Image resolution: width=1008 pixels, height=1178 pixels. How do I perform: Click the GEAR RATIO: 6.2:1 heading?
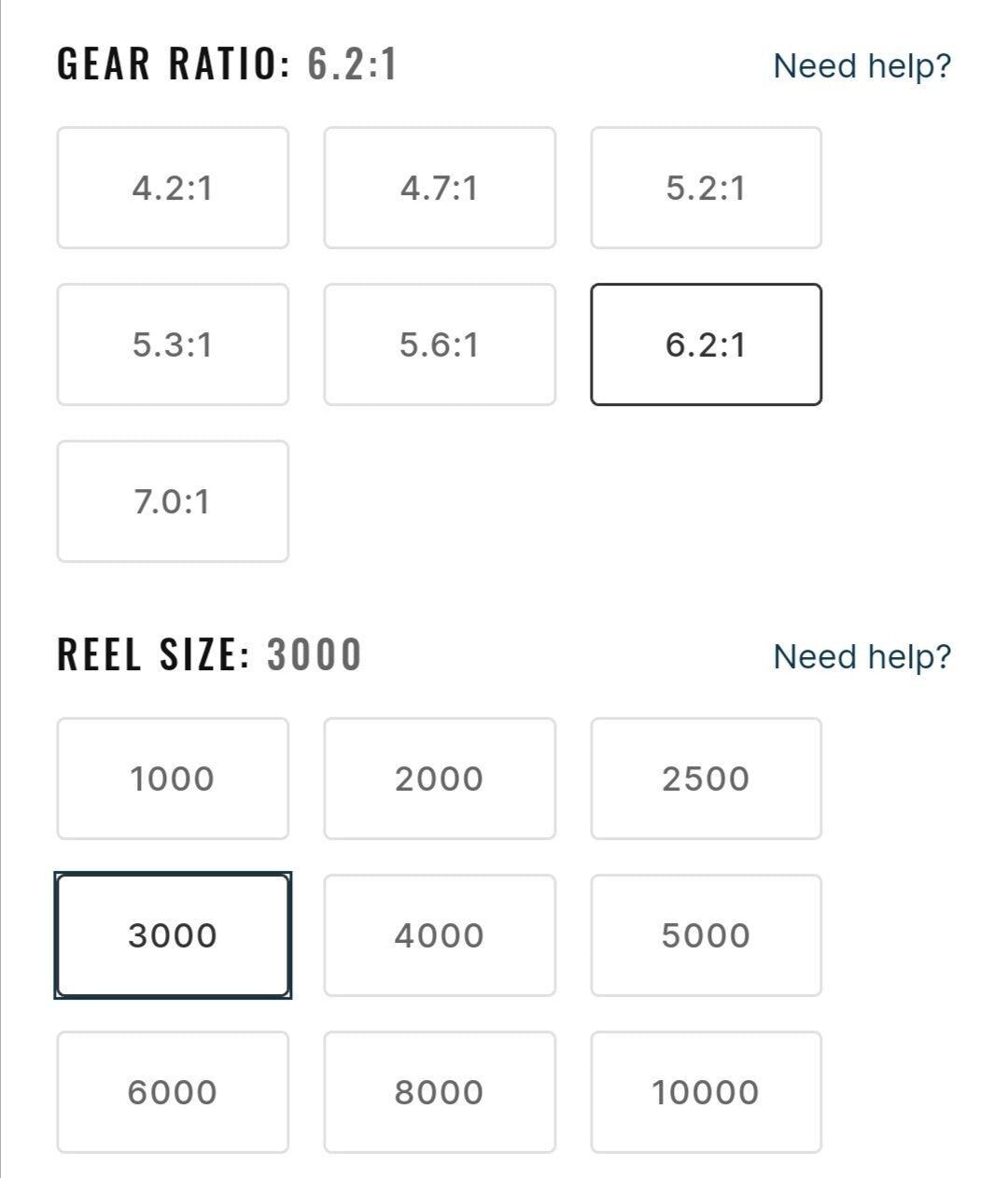(x=227, y=65)
